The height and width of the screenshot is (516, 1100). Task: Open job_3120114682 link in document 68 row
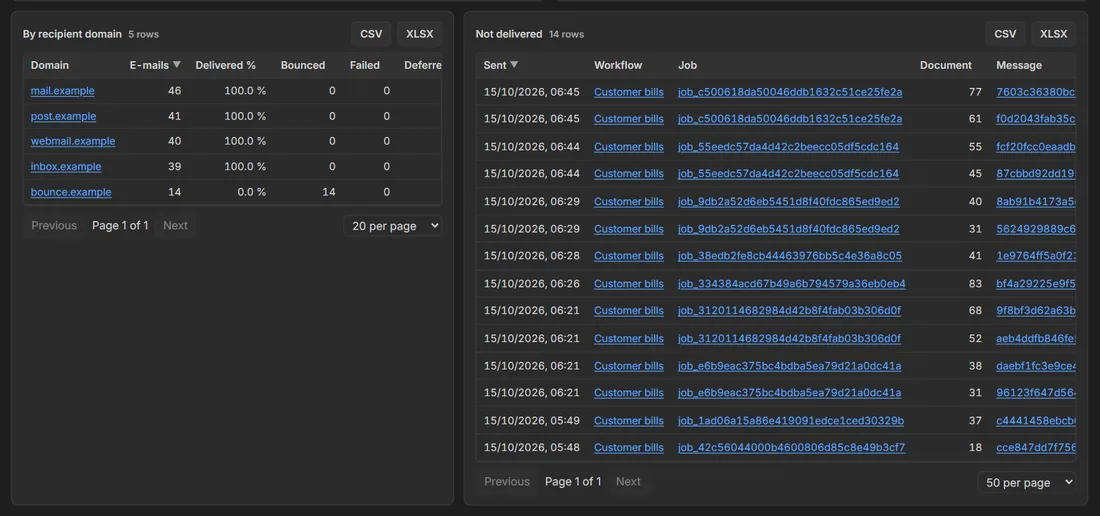789,311
